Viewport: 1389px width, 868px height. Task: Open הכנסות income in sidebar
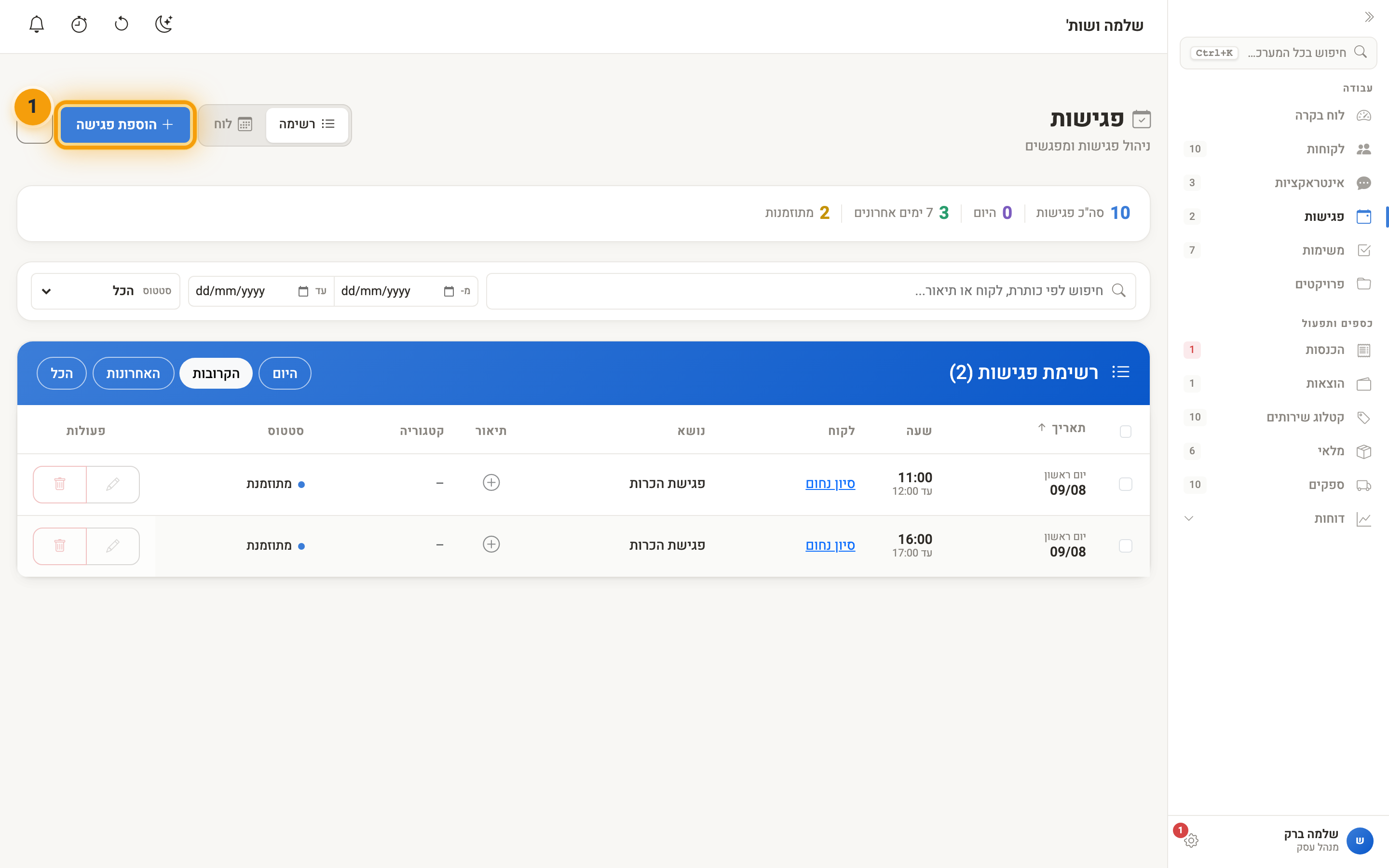(1278, 350)
